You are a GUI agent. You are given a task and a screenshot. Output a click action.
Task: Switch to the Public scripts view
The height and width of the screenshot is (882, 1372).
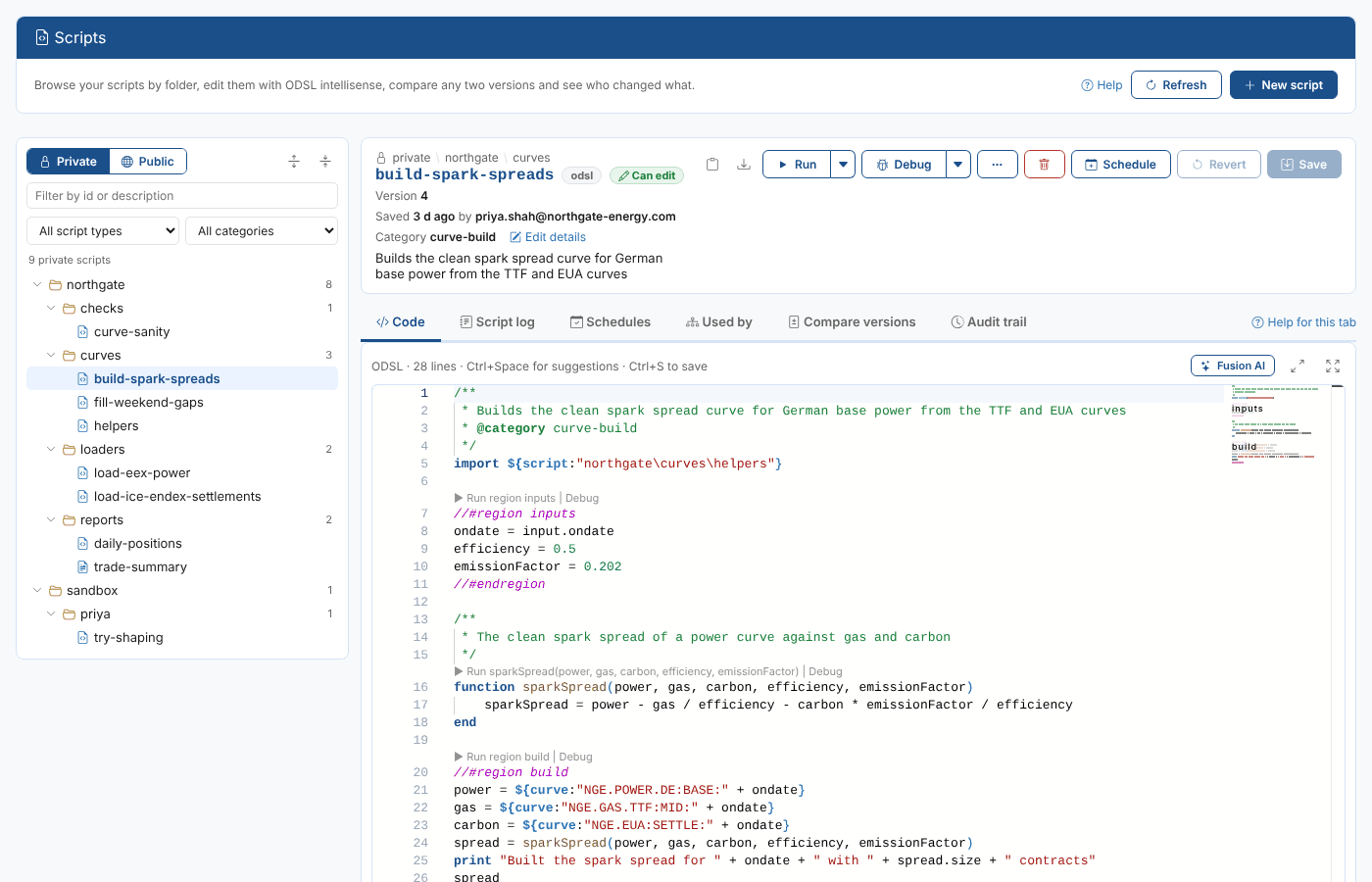click(x=147, y=162)
